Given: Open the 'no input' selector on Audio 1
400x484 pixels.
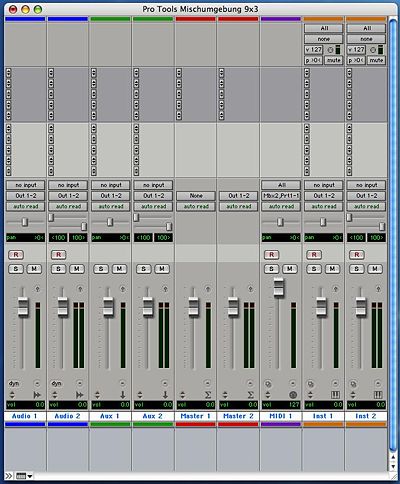Looking at the screenshot, I should pyautogui.click(x=26, y=185).
